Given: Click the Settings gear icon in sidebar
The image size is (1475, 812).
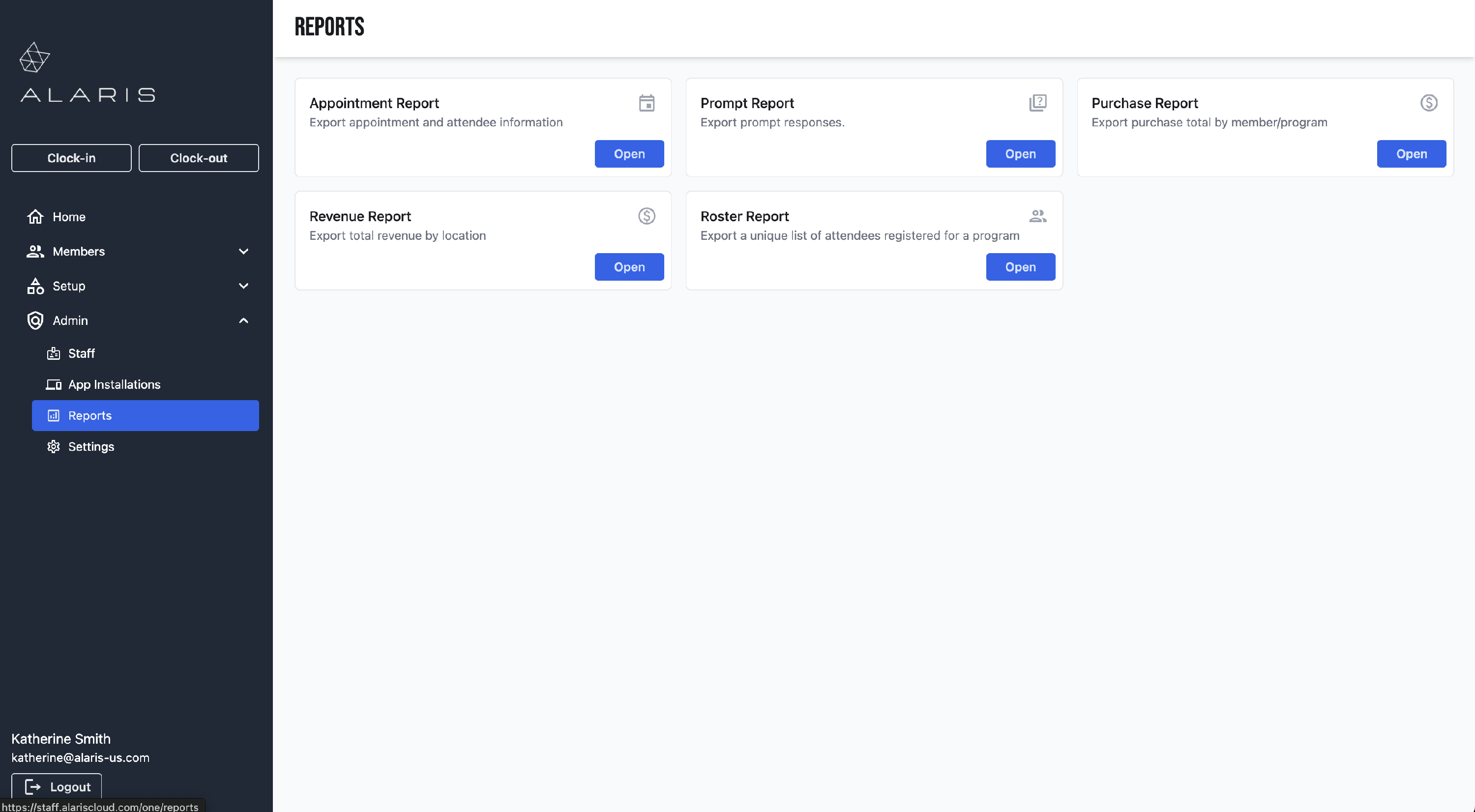Looking at the screenshot, I should (x=53, y=447).
